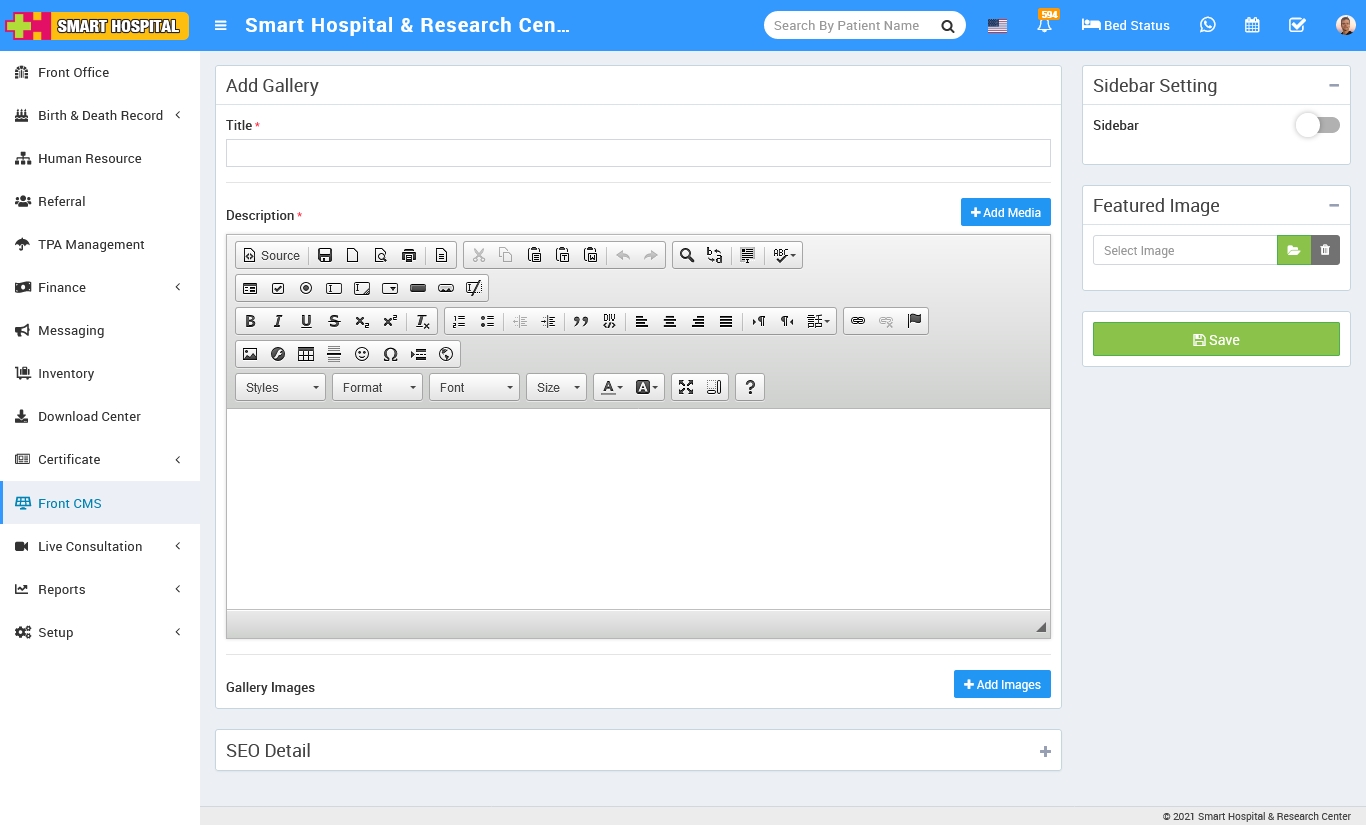1366x825 pixels.
Task: Open Inventory in the left menu
Action: pyautogui.click(x=66, y=373)
